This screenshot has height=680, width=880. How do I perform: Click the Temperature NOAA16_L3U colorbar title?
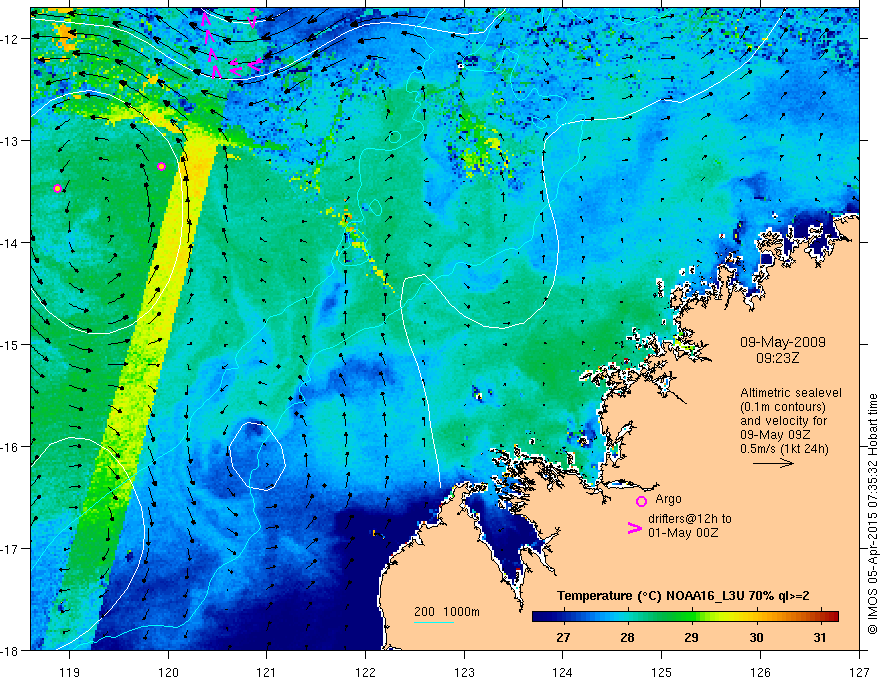pyautogui.click(x=683, y=596)
